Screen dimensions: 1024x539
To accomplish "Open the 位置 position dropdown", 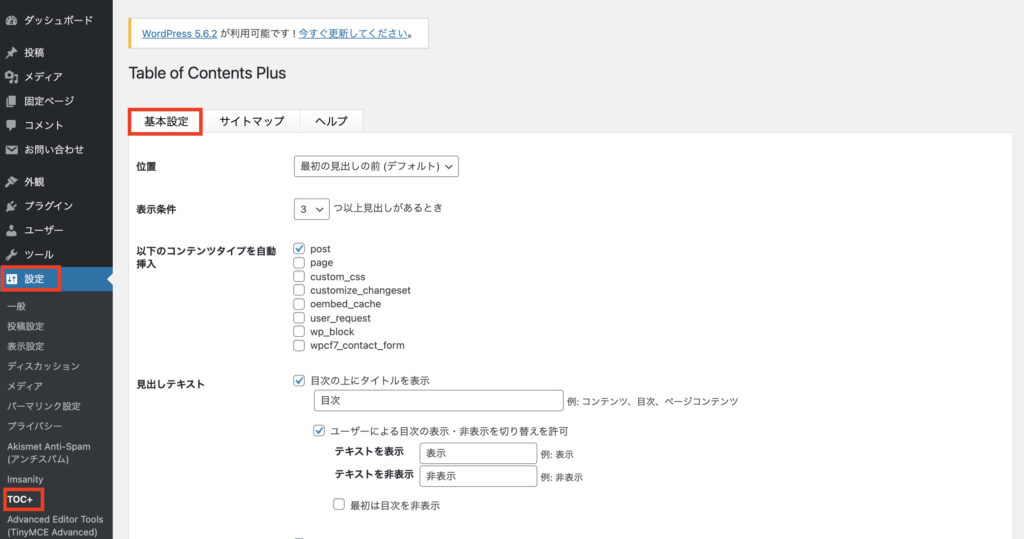I will tap(376, 166).
